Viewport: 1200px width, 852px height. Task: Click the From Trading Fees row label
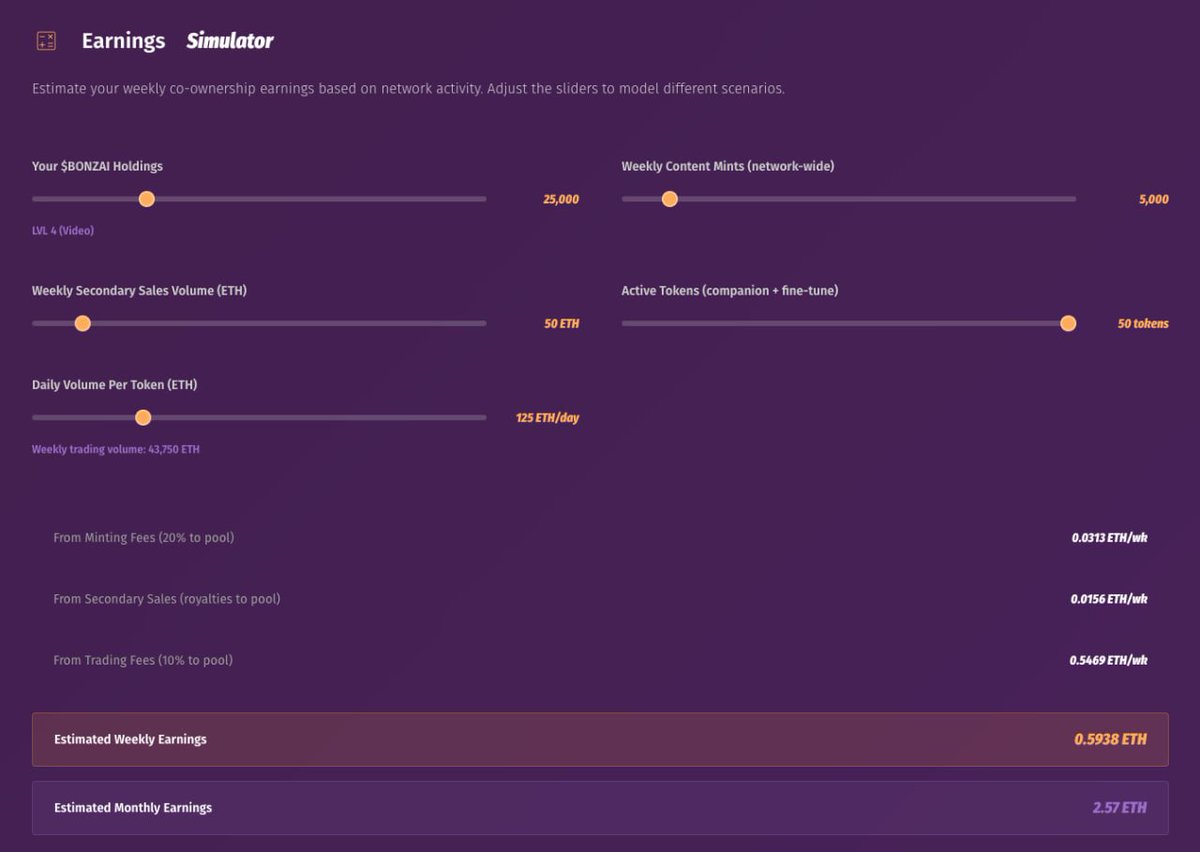coord(143,660)
